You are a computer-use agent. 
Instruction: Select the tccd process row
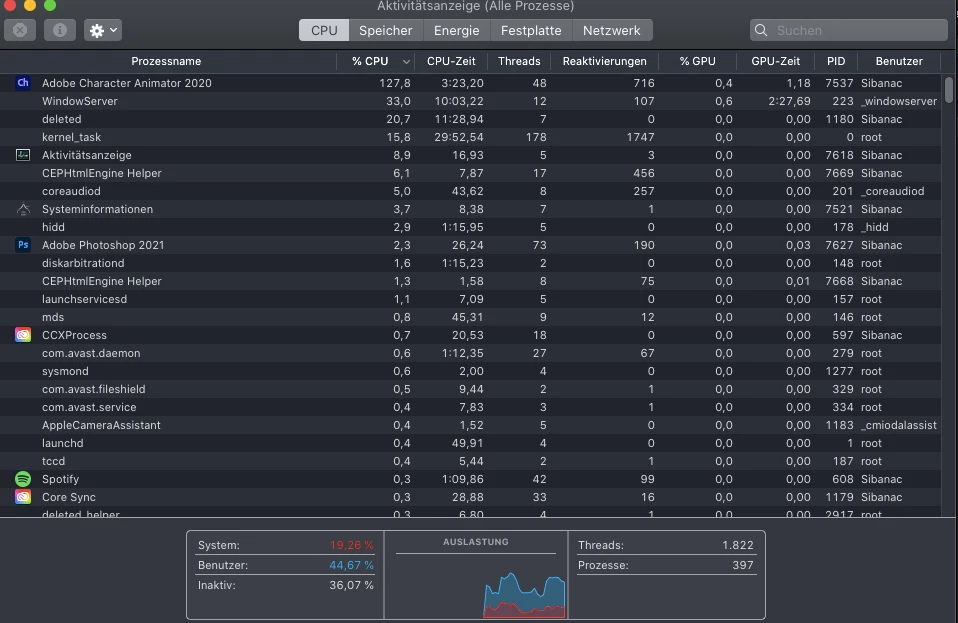point(470,461)
